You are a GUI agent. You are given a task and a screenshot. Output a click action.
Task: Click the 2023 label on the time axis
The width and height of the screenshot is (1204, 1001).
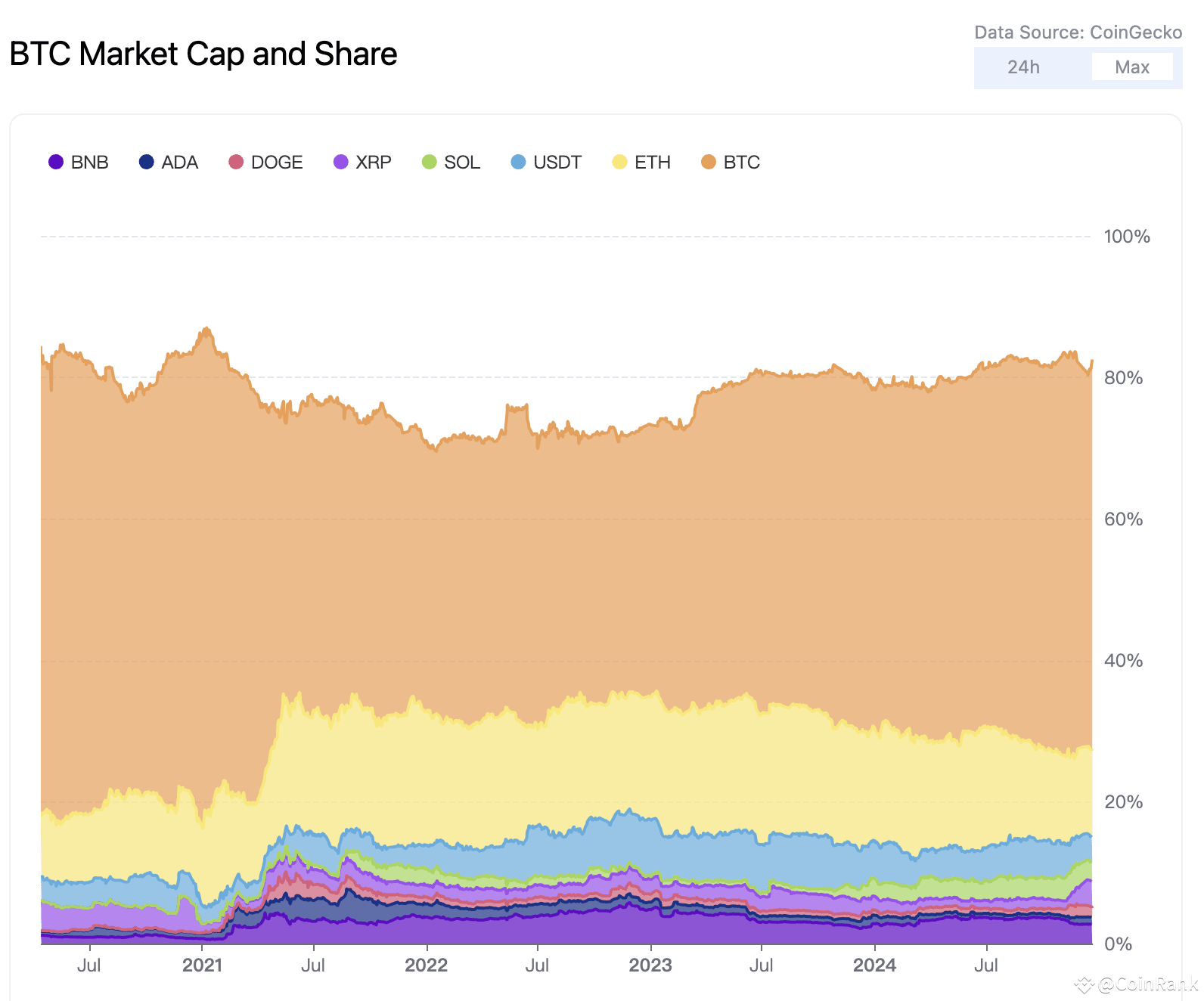click(x=651, y=965)
